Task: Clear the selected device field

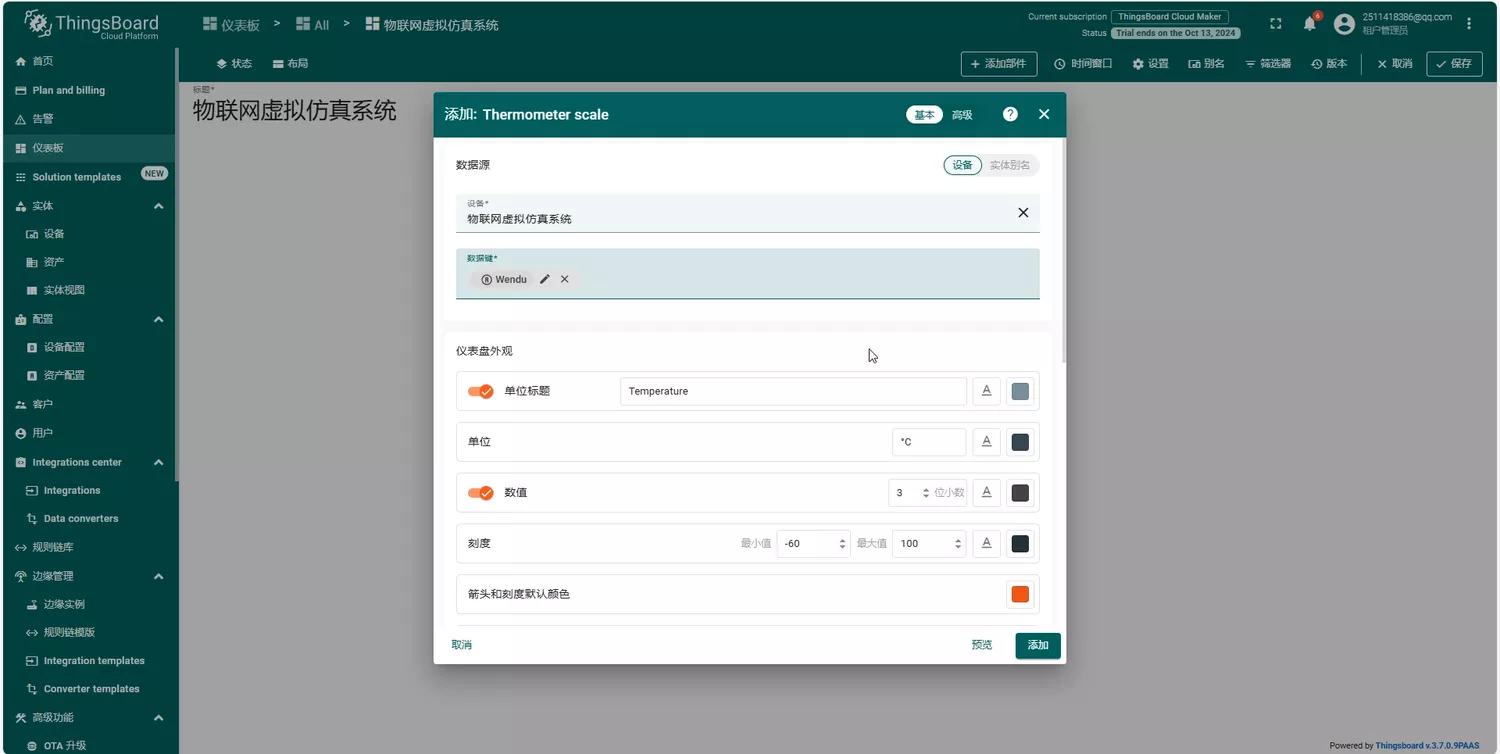Action: pyautogui.click(x=1023, y=212)
